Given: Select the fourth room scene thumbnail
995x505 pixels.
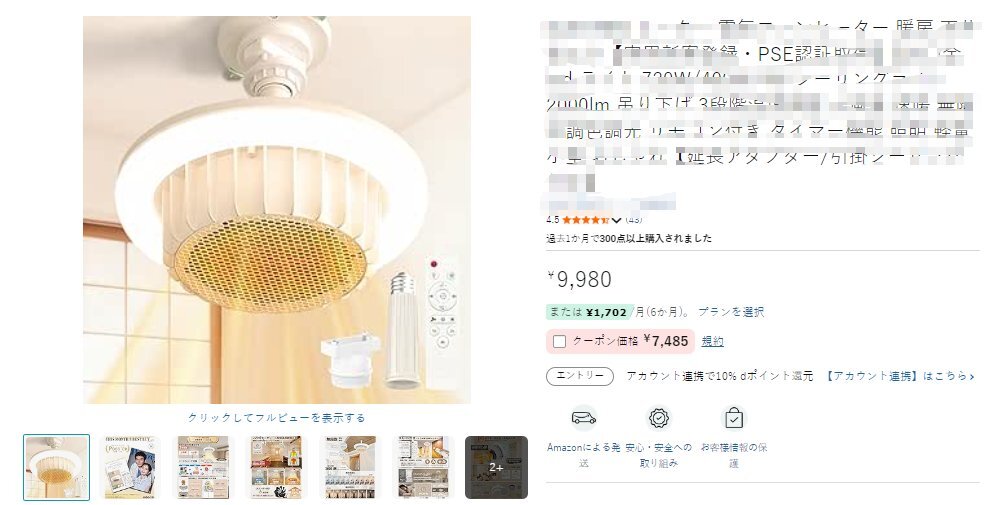Looking at the screenshot, I should [277, 468].
